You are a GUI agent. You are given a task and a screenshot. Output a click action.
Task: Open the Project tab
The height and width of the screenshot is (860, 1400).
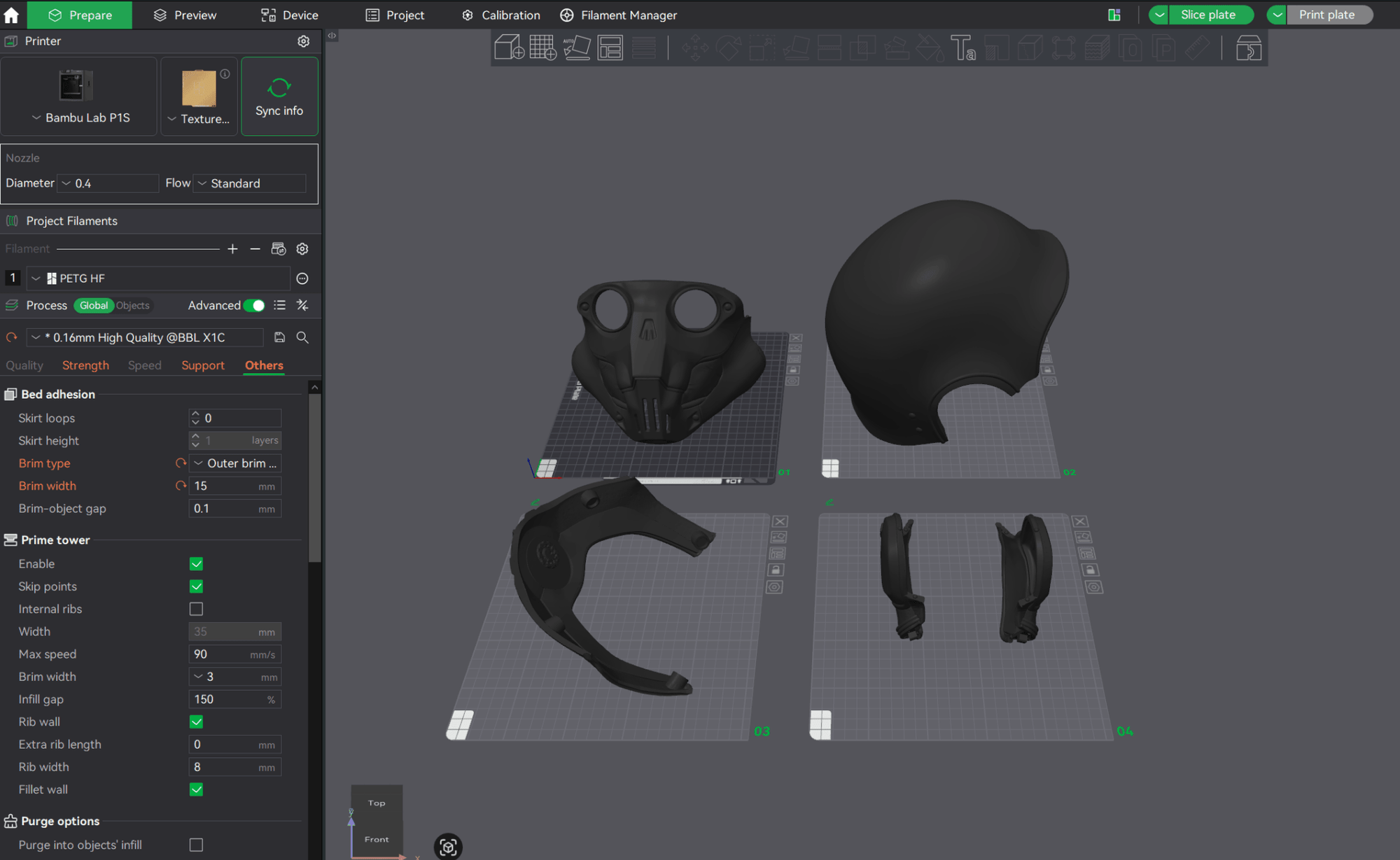[395, 15]
